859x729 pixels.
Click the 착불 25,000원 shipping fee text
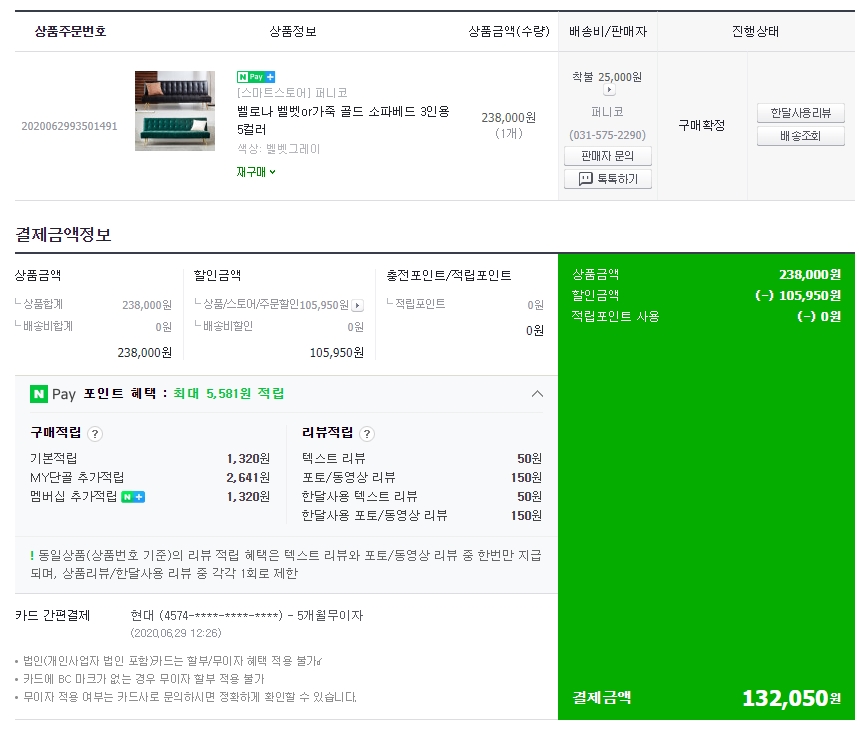click(x=607, y=77)
